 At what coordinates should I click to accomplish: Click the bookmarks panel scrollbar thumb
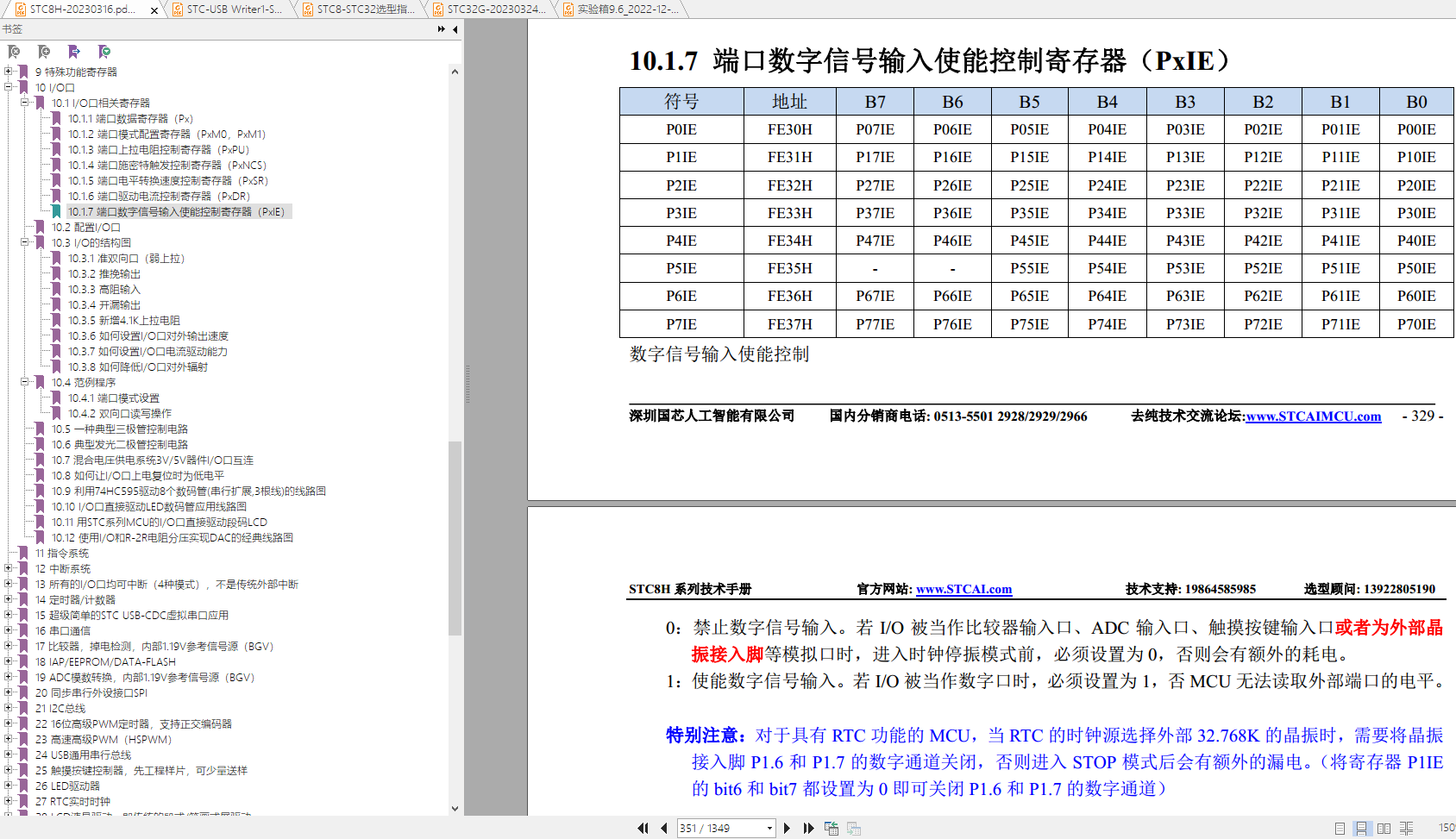[x=455, y=538]
